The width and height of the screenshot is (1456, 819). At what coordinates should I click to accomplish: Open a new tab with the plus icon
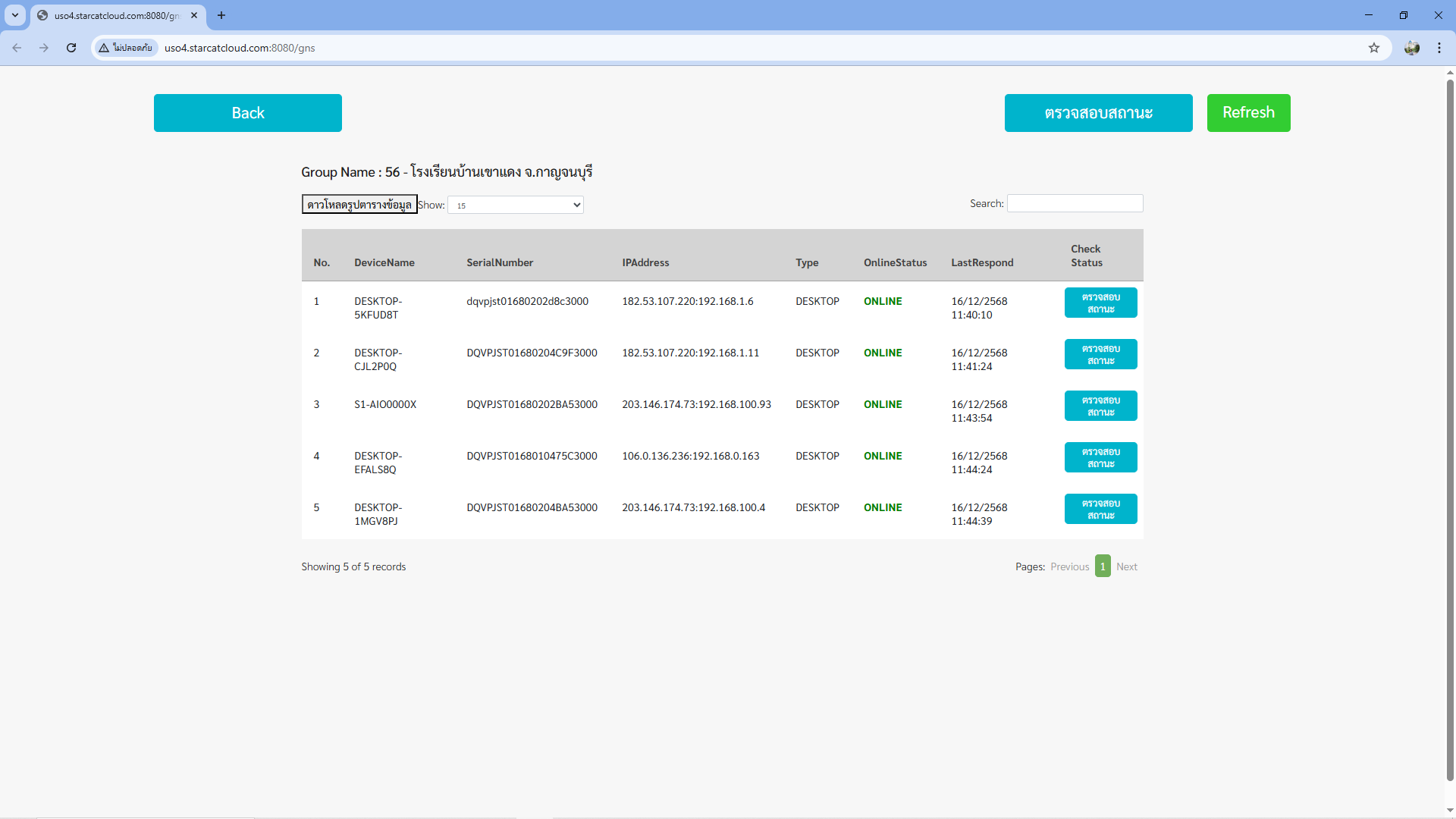[221, 15]
